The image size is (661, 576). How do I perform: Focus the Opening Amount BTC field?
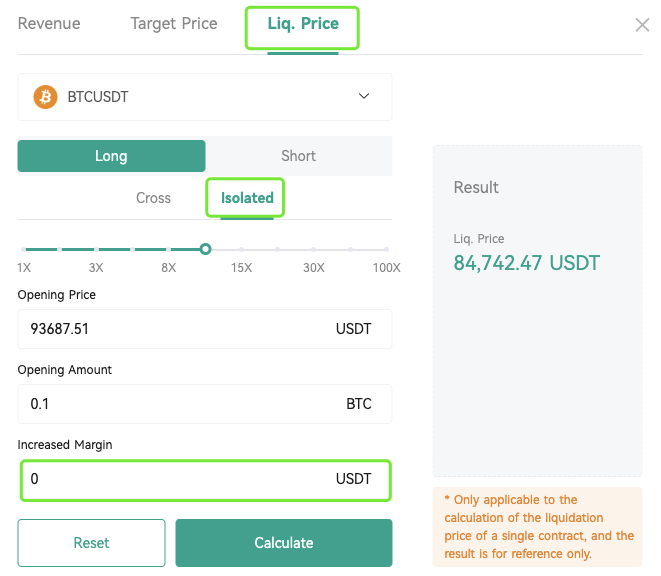205,404
